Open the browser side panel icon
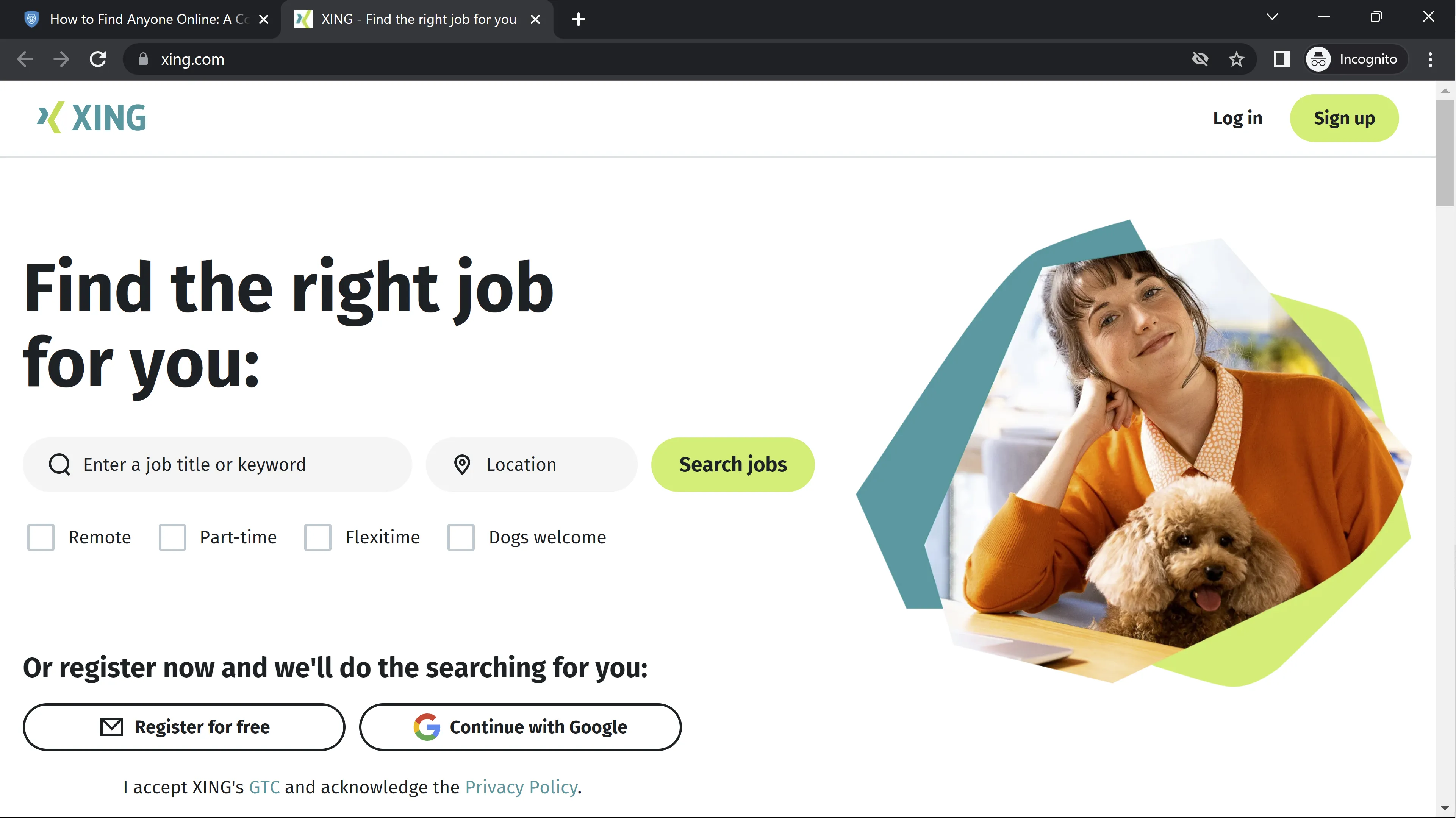The width and height of the screenshot is (1456, 818). [x=1281, y=59]
